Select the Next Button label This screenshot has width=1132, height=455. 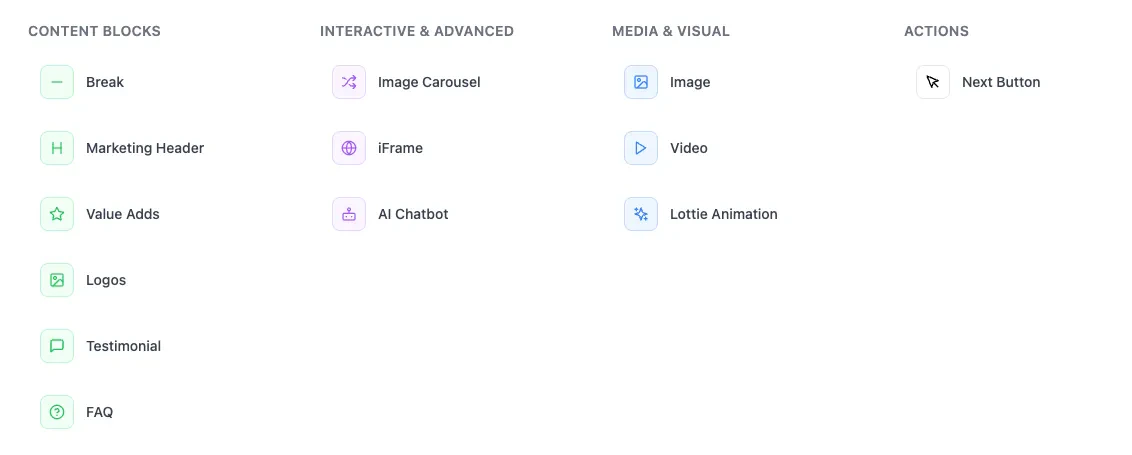tap(1001, 82)
